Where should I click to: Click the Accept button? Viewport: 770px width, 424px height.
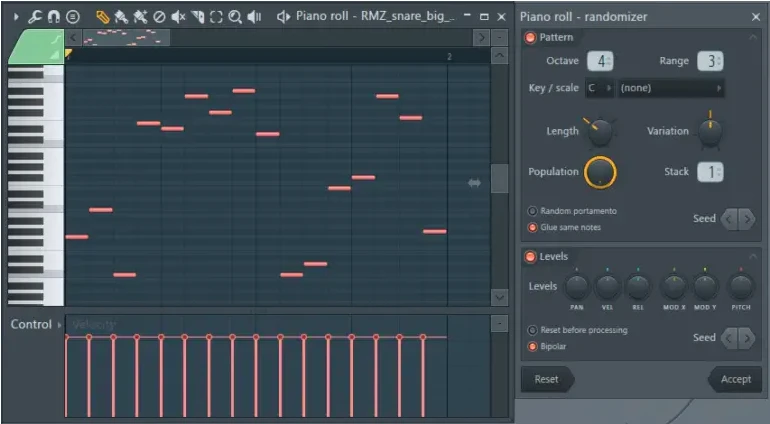click(x=735, y=380)
